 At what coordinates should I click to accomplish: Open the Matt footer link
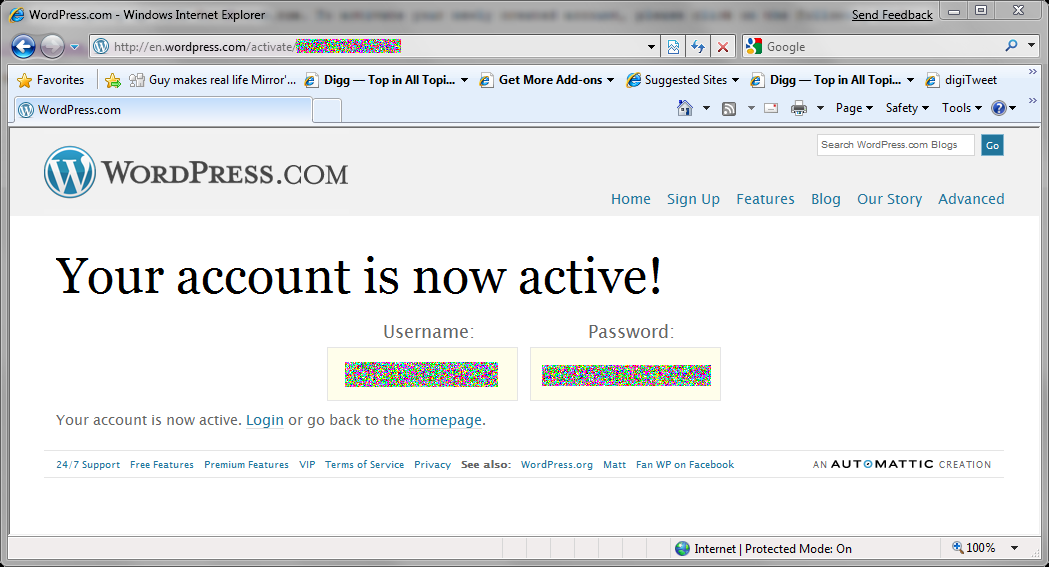pos(614,465)
